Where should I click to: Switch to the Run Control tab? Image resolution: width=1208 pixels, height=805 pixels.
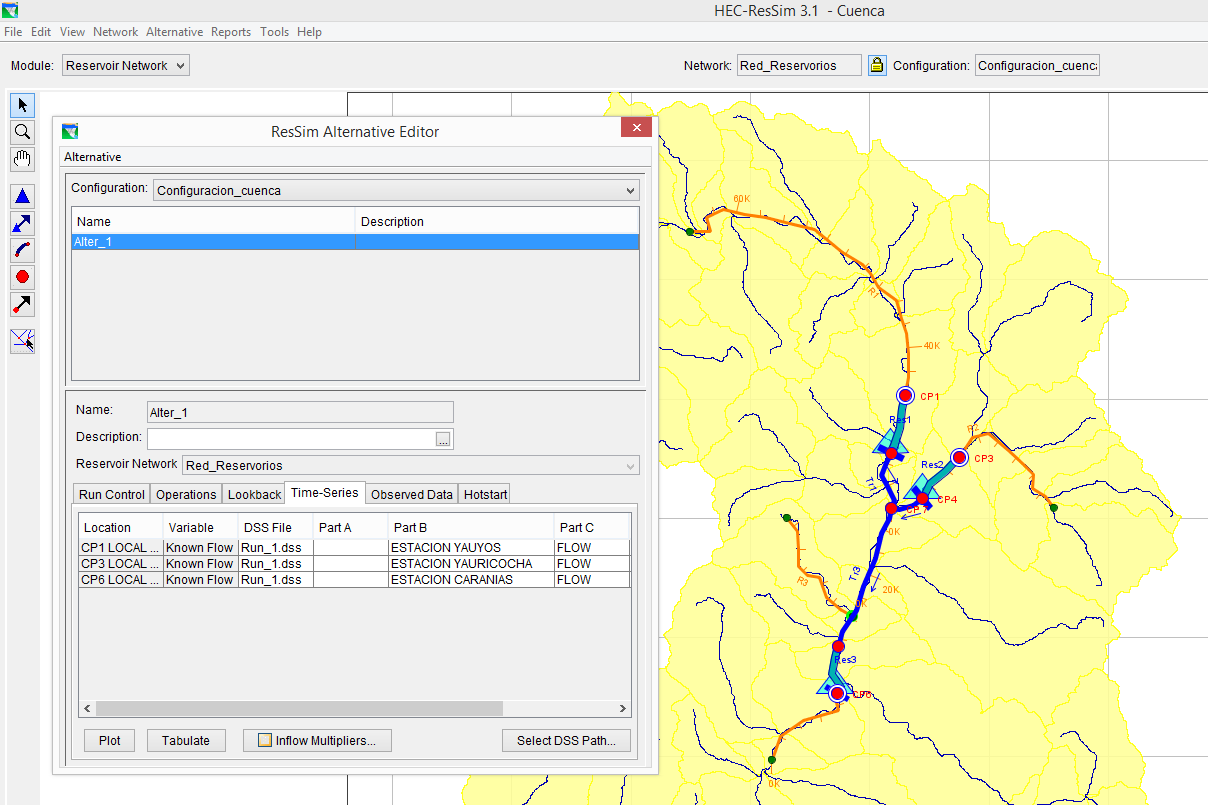point(112,494)
